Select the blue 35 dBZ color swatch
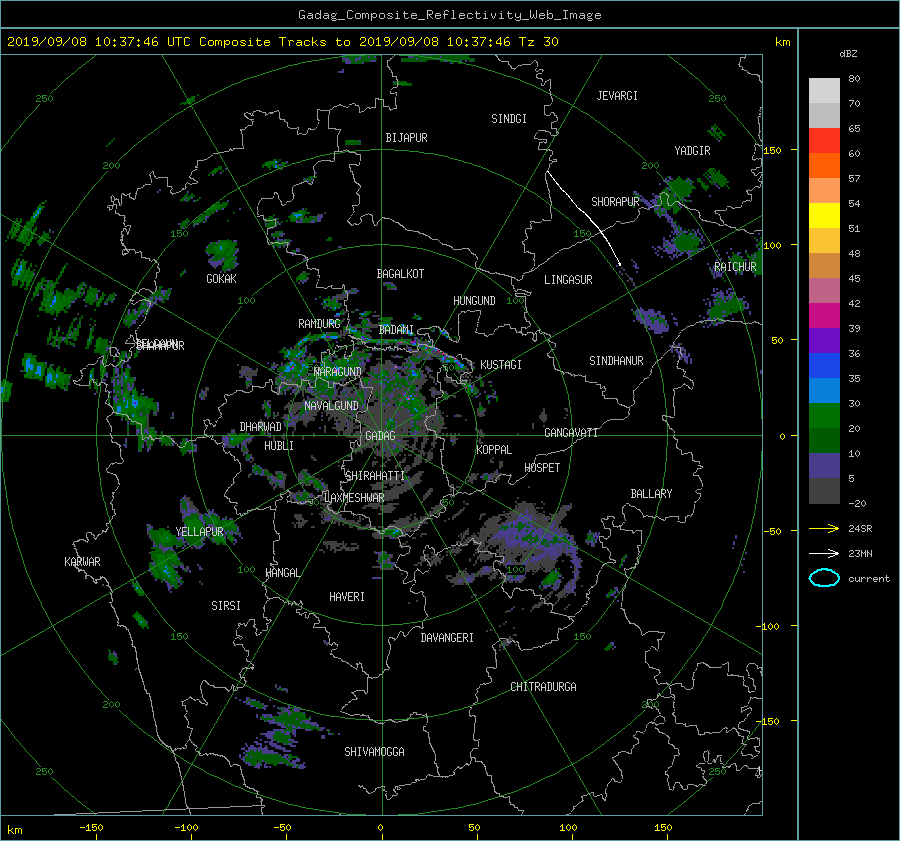 click(x=824, y=366)
